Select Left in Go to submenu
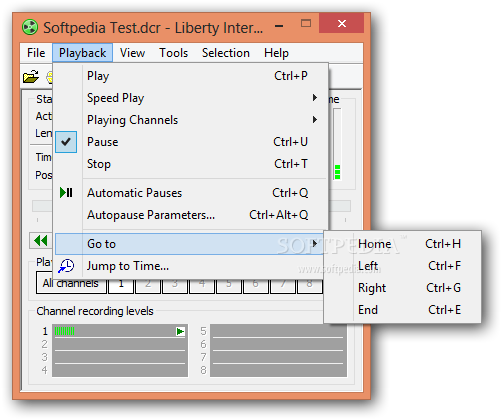This screenshot has width=502, height=420. pyautogui.click(x=403, y=266)
